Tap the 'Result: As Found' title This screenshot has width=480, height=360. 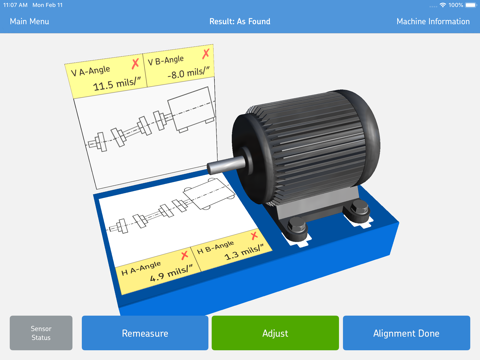pos(240,21)
